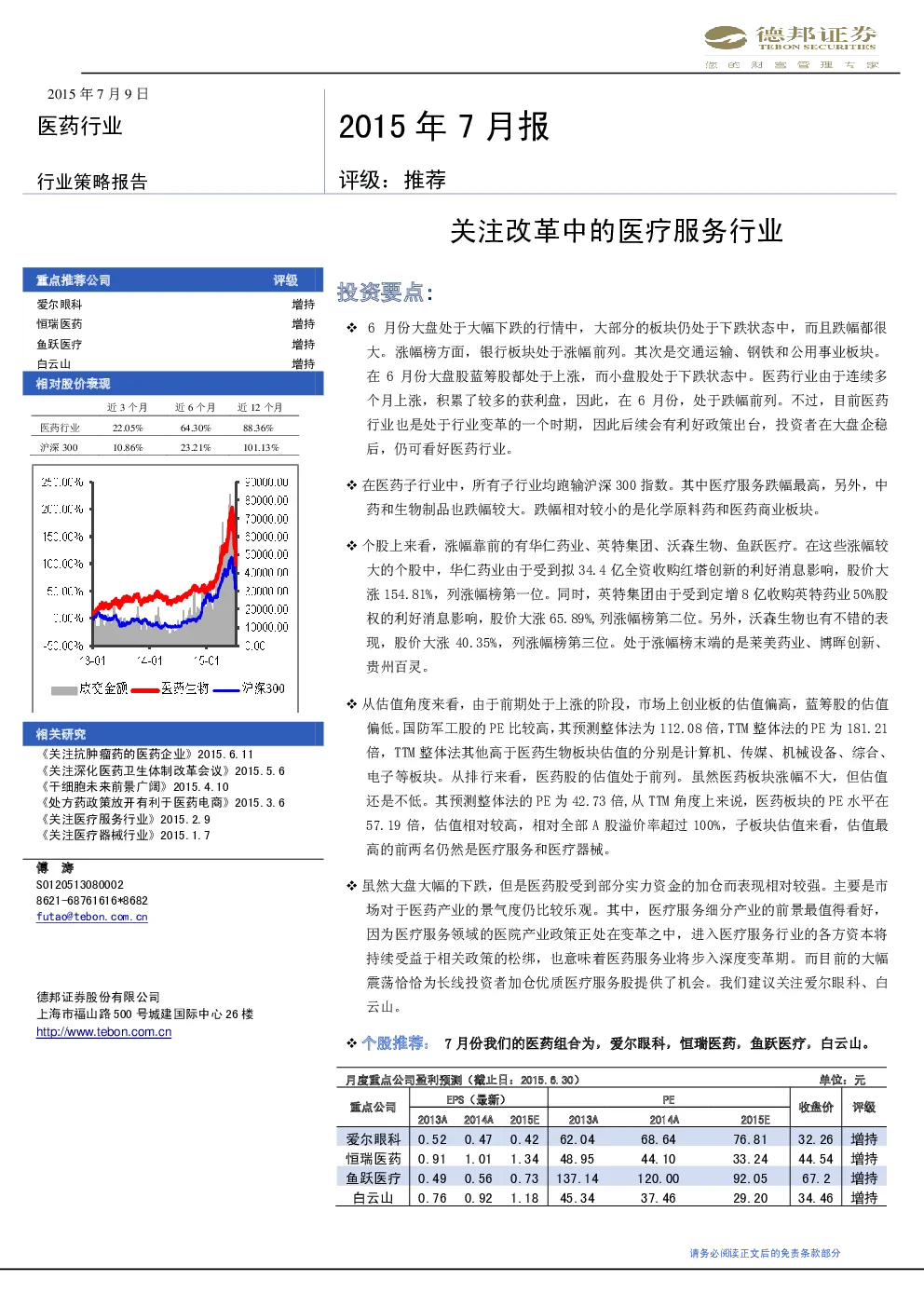Click the 单位：元 unit label
Image resolution: width=924 pixels, height=1307 pixels.
(842, 1080)
